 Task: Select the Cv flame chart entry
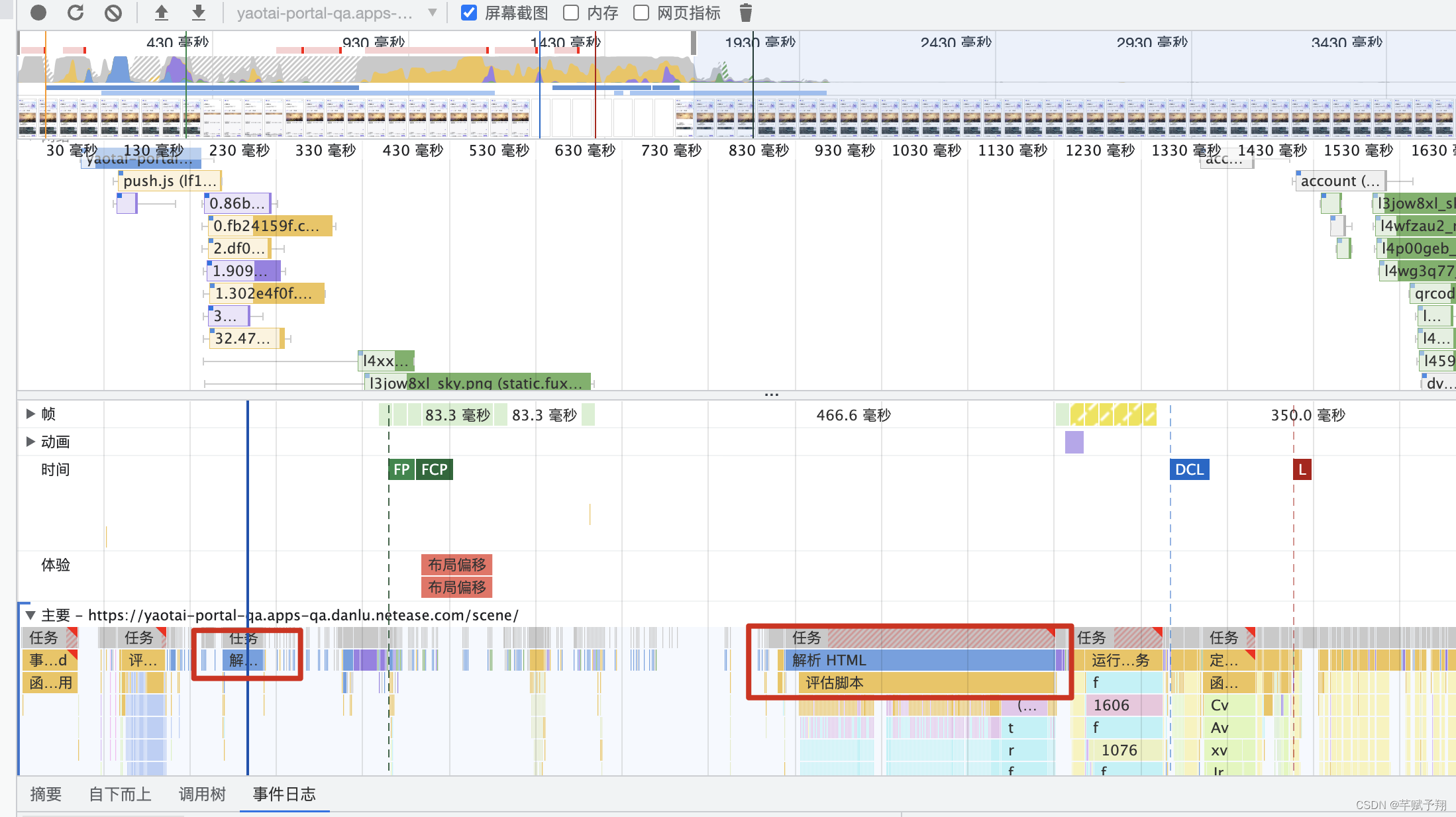[1229, 705]
